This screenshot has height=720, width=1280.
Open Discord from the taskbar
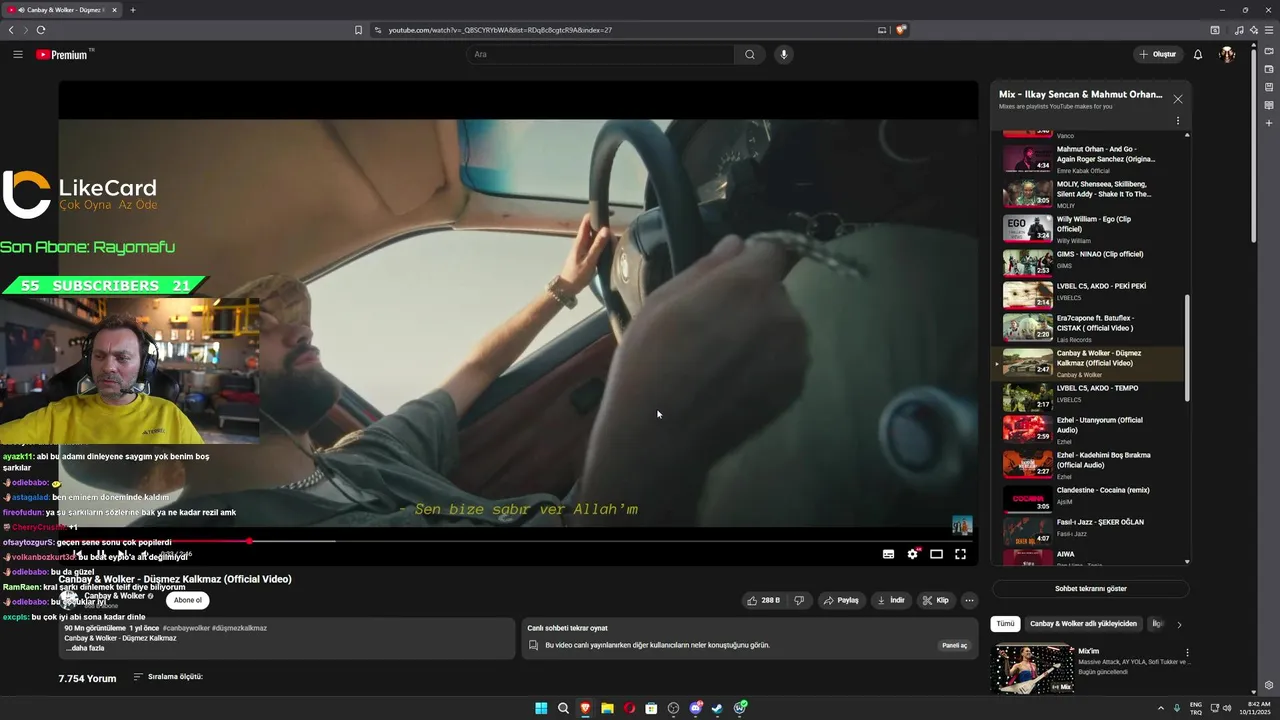(x=695, y=708)
